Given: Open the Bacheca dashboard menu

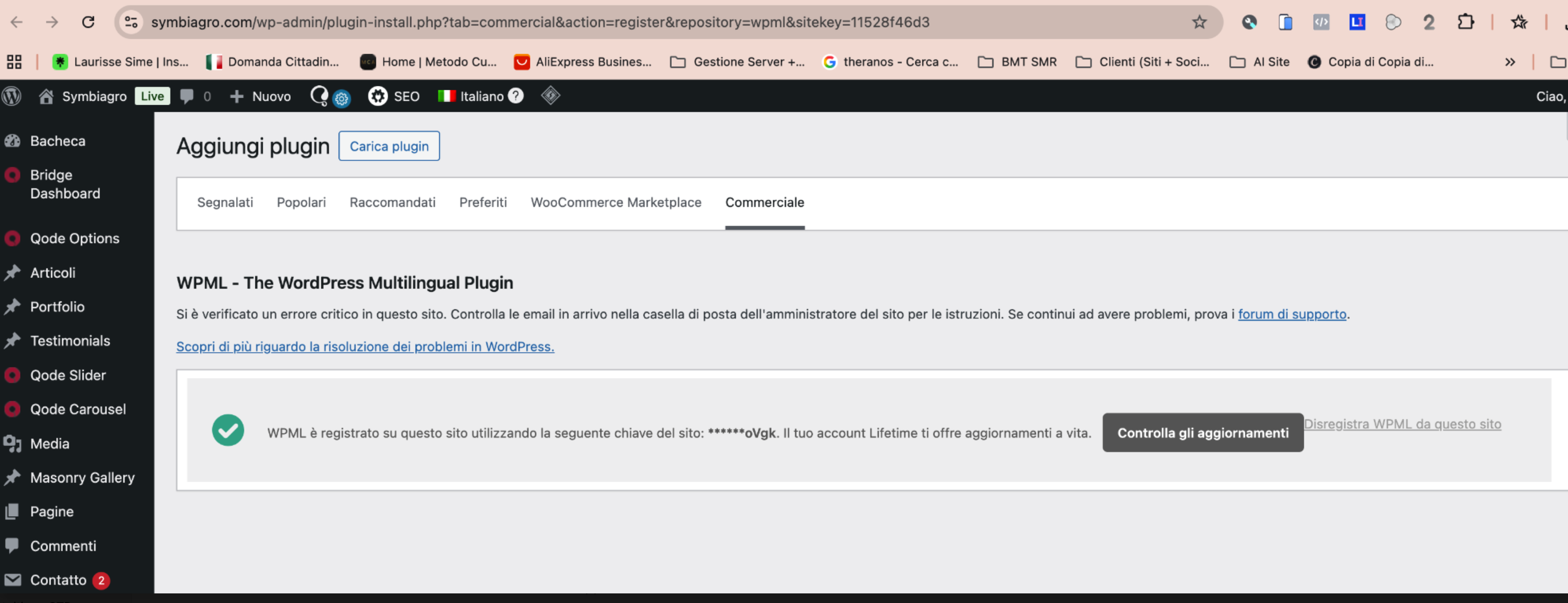Looking at the screenshot, I should coord(57,141).
